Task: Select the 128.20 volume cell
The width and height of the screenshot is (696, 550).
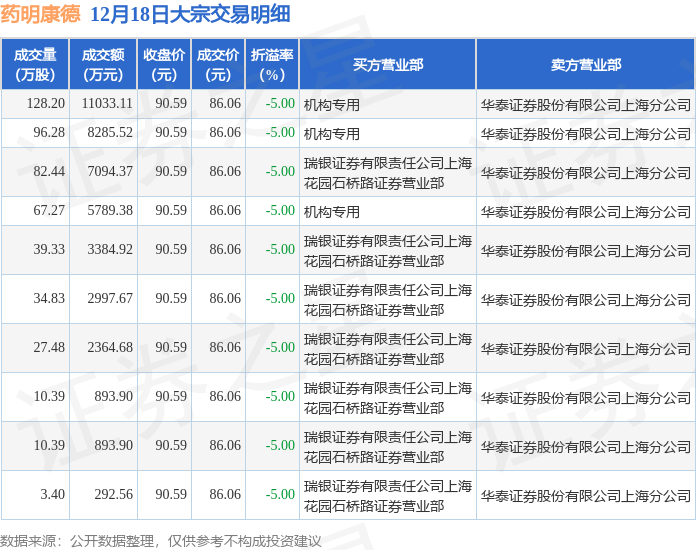Action: (46, 104)
